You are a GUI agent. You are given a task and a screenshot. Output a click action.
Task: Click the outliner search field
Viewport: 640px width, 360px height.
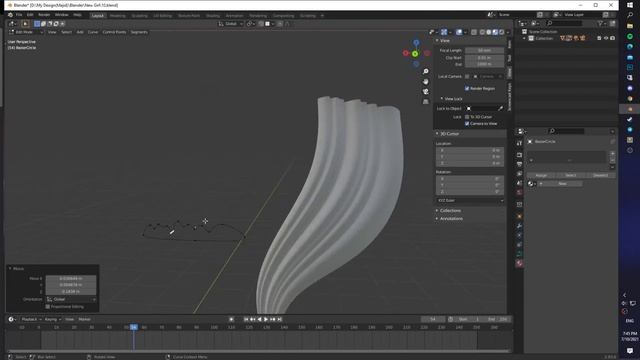tap(564, 24)
